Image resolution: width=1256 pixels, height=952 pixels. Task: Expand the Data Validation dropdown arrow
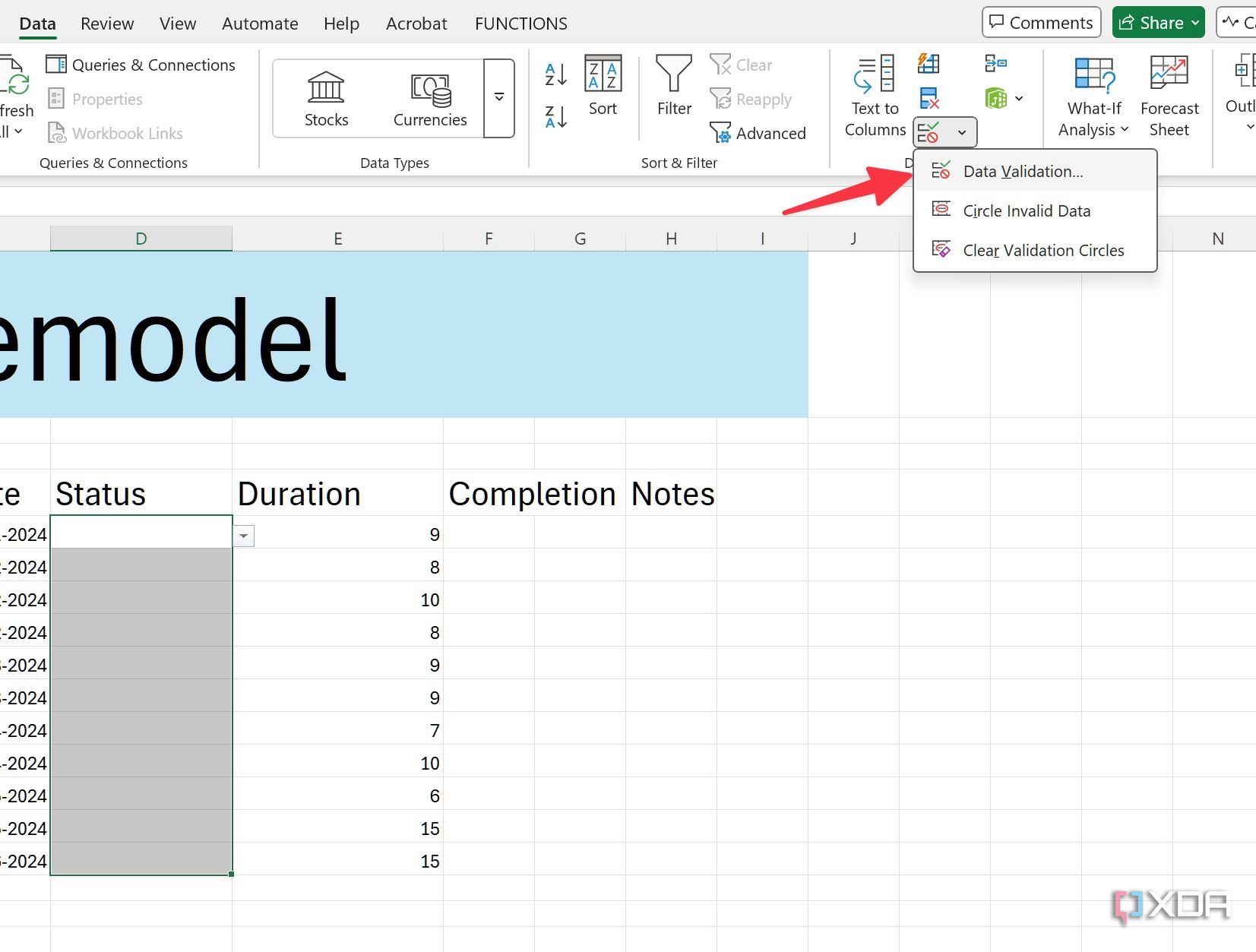961,131
